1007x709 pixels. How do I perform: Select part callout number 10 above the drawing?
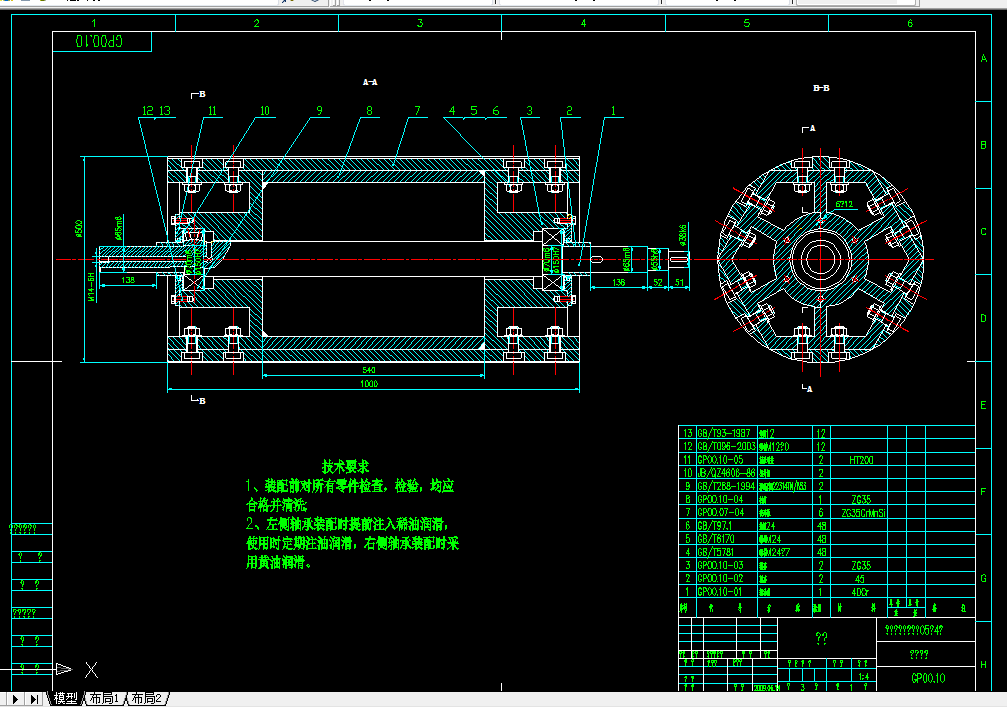[x=265, y=110]
